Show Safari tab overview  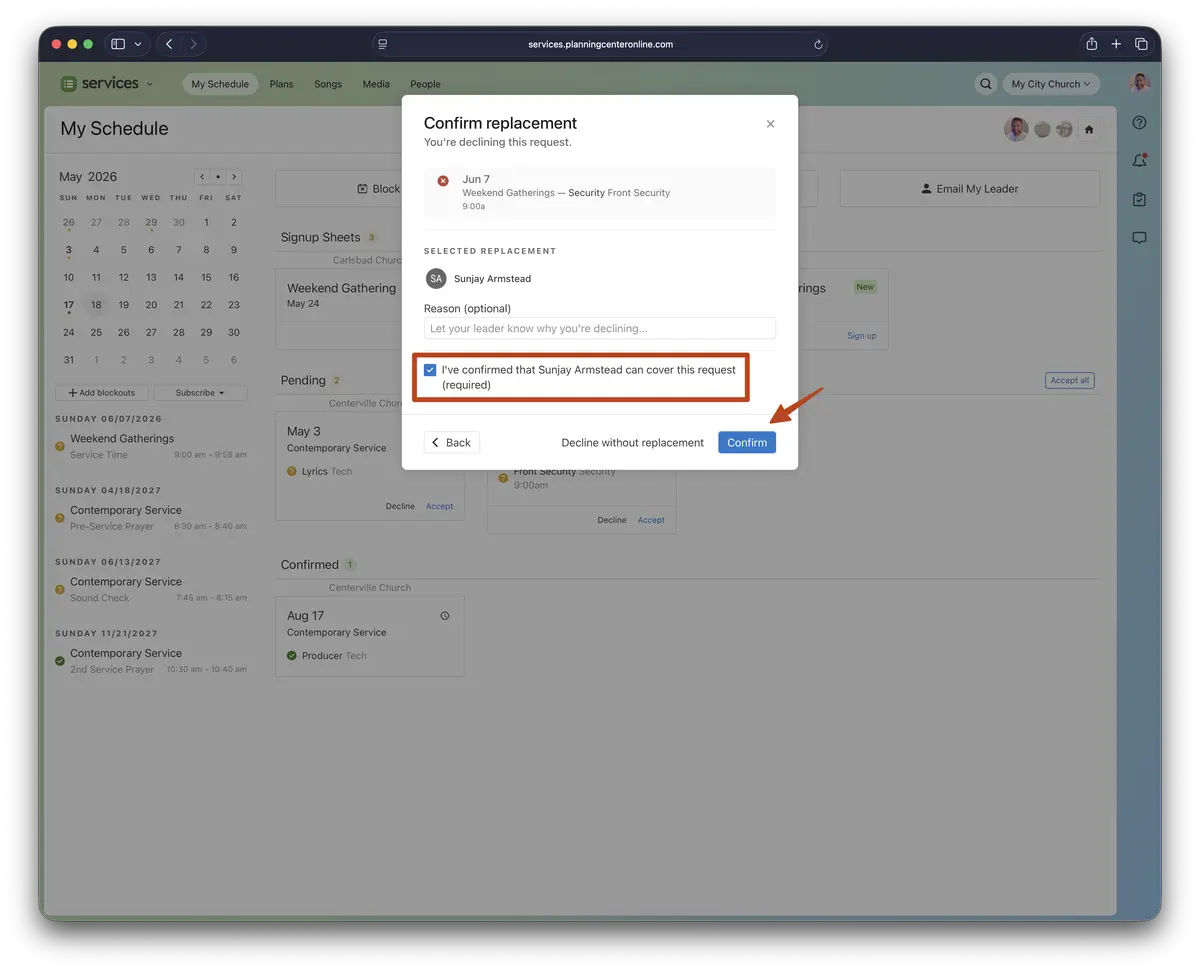(1141, 44)
